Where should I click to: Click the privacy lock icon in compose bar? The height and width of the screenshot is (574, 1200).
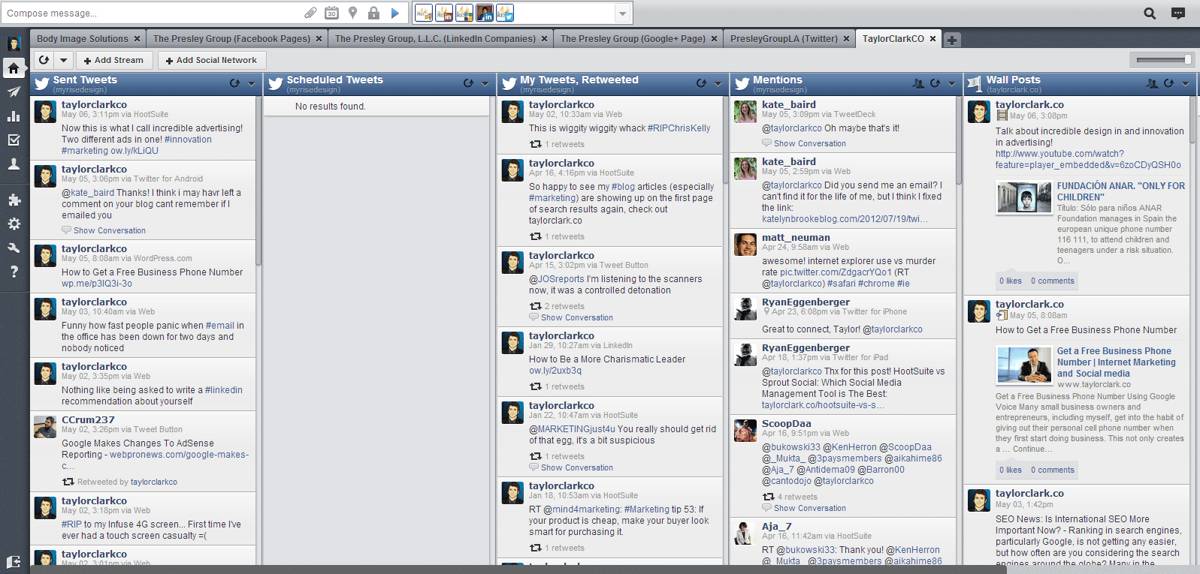pos(373,13)
